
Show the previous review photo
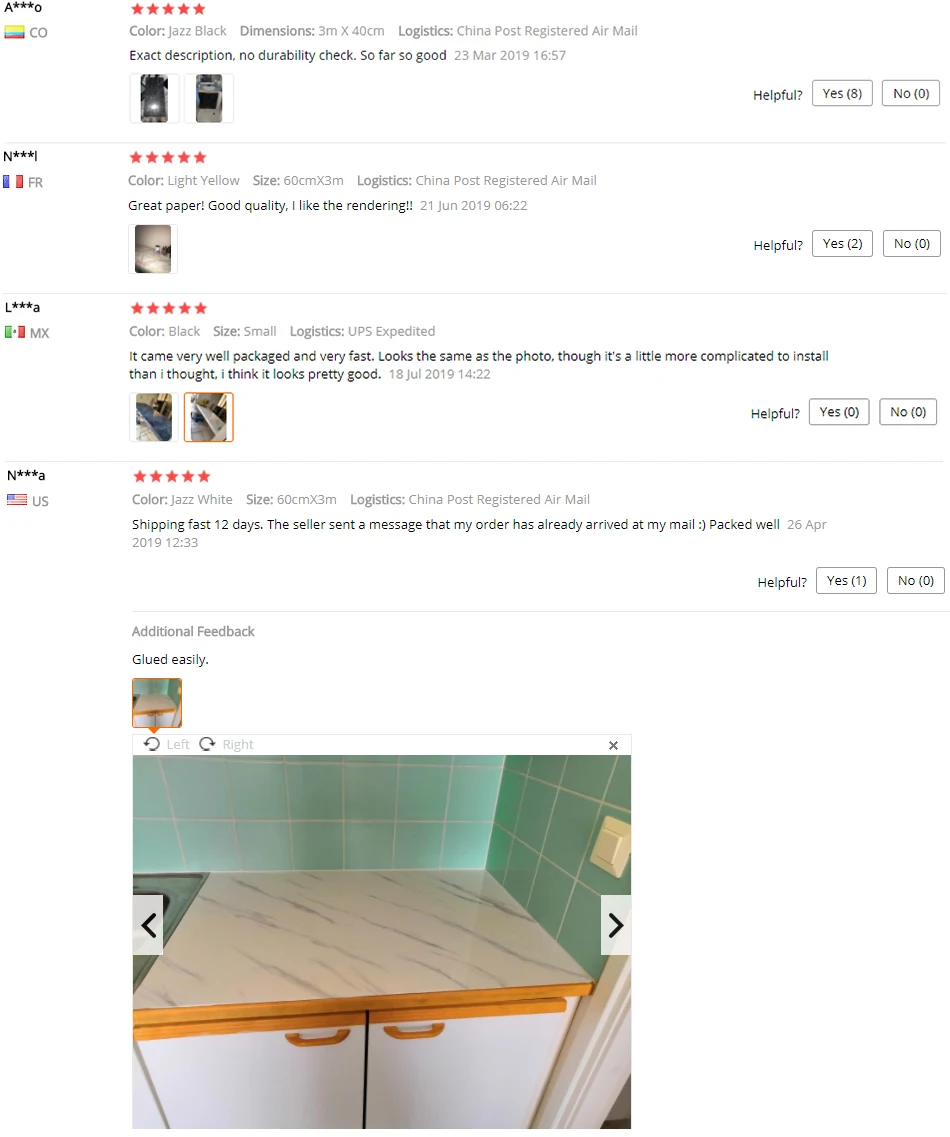click(x=148, y=925)
